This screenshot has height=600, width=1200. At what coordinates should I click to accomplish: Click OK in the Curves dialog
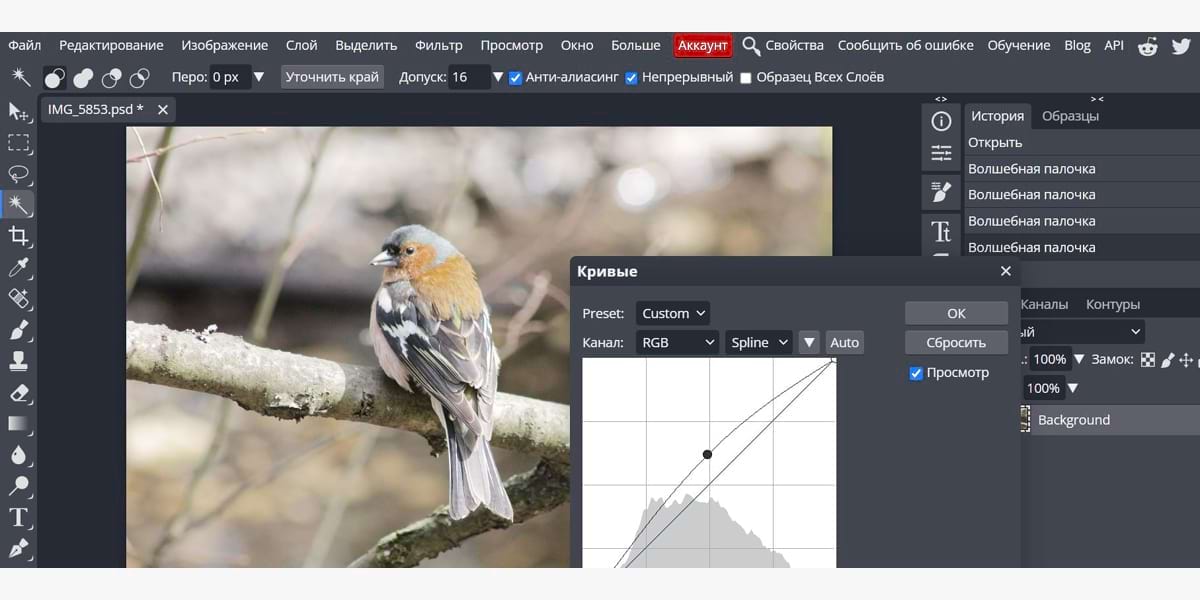[x=956, y=313]
